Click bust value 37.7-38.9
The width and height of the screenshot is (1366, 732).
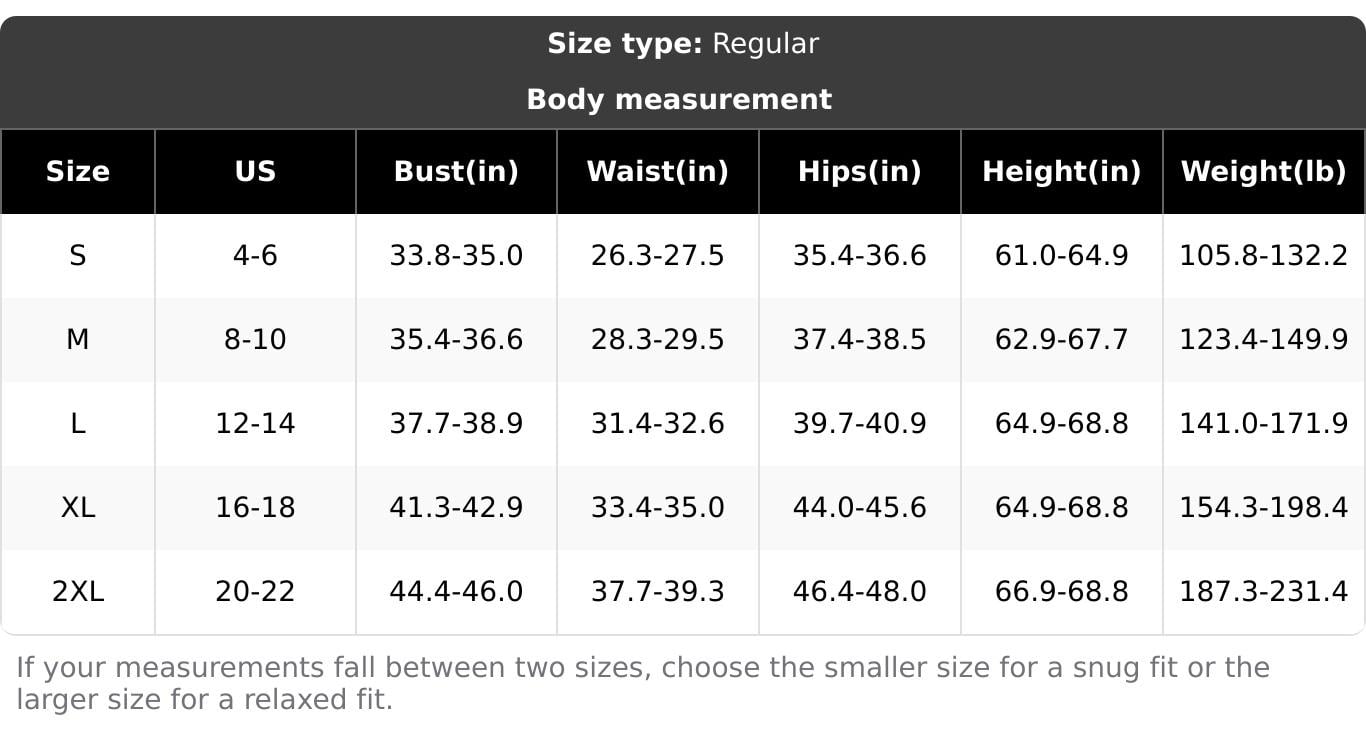tap(456, 424)
